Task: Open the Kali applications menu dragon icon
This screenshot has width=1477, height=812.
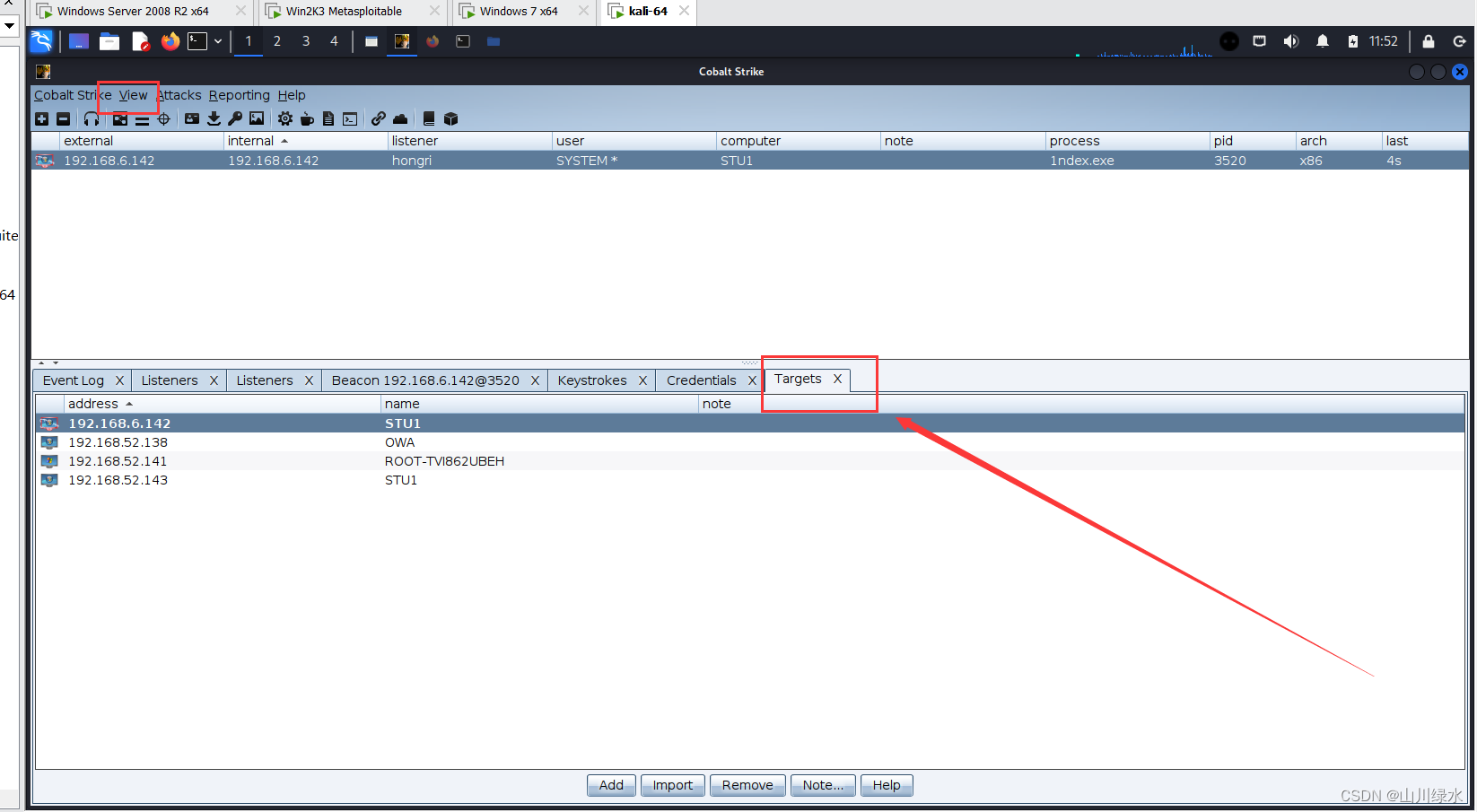Action: click(41, 41)
